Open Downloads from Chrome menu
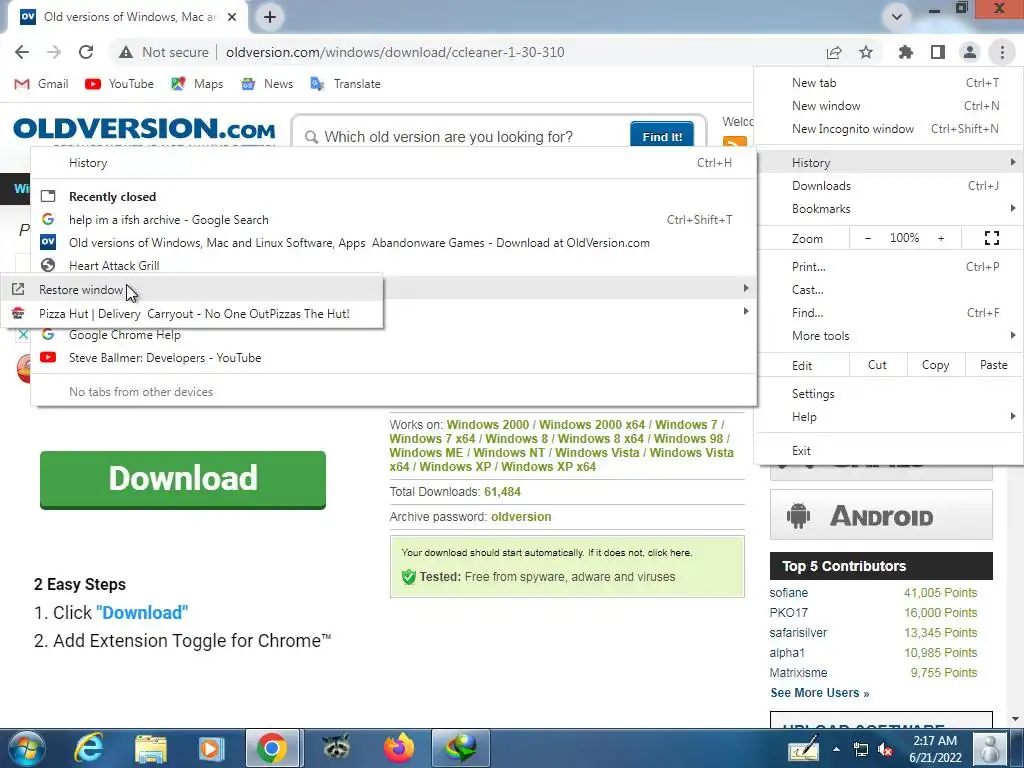Image resolution: width=1024 pixels, height=768 pixels. (x=889, y=185)
